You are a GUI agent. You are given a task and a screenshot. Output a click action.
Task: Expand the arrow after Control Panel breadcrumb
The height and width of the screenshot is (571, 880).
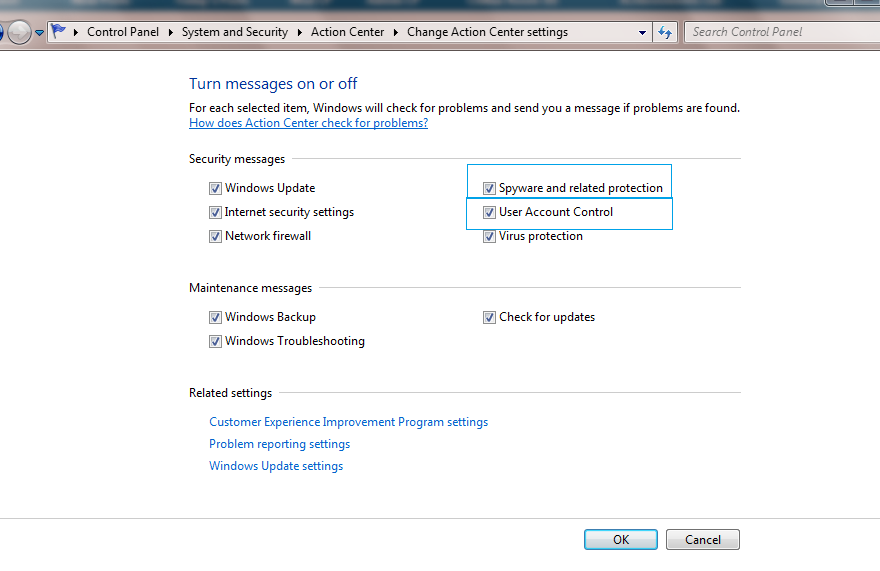click(x=171, y=33)
